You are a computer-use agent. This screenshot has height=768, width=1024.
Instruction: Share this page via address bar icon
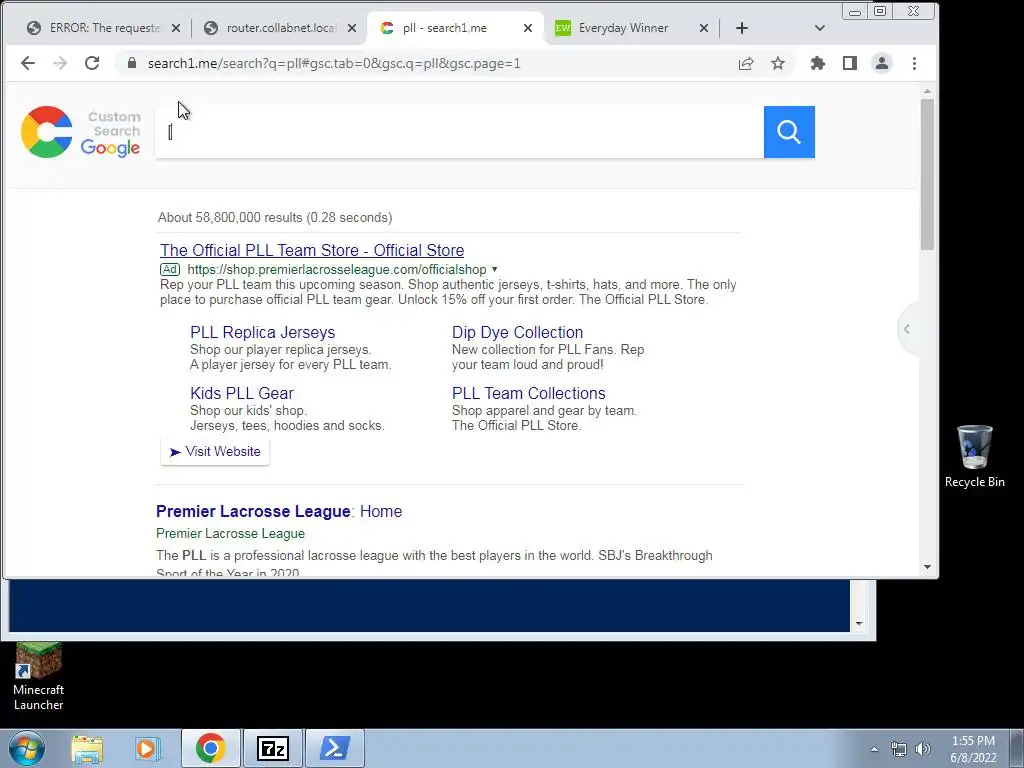coord(746,63)
